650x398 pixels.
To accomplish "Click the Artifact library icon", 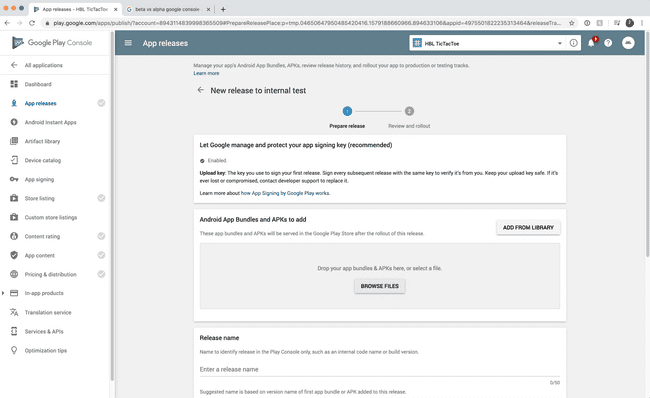I will point(14,141).
